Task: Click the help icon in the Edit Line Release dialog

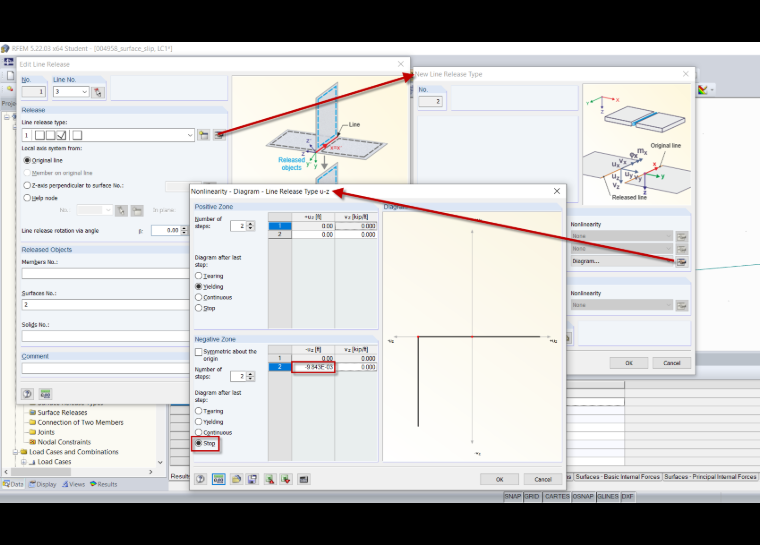Action: tap(28, 394)
